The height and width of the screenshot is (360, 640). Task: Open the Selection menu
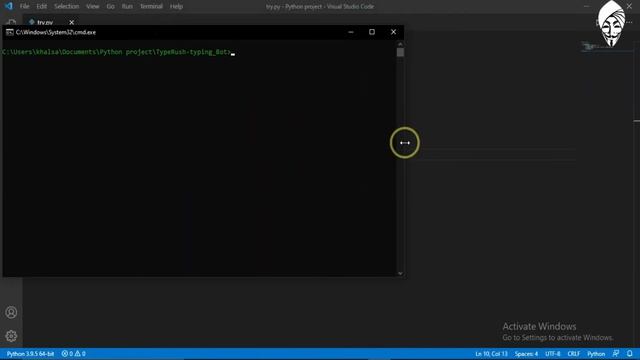click(x=67, y=7)
